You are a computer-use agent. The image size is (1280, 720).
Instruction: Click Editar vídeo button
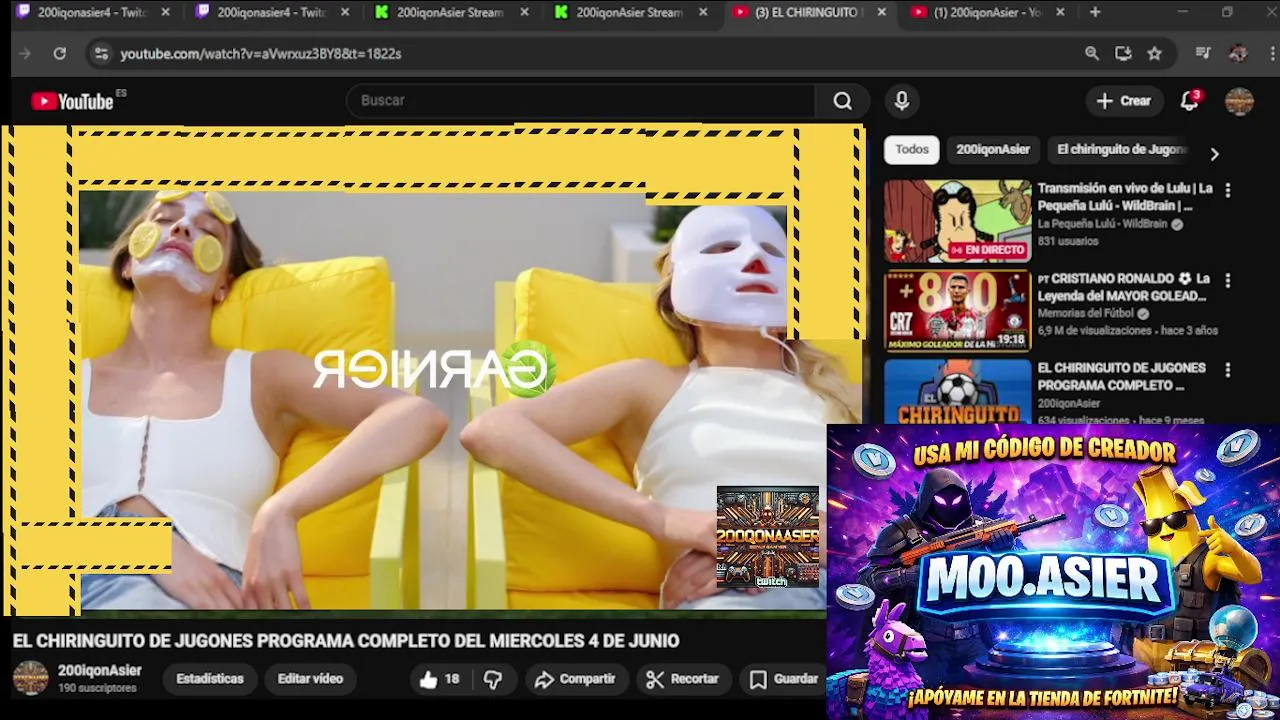pyautogui.click(x=310, y=679)
